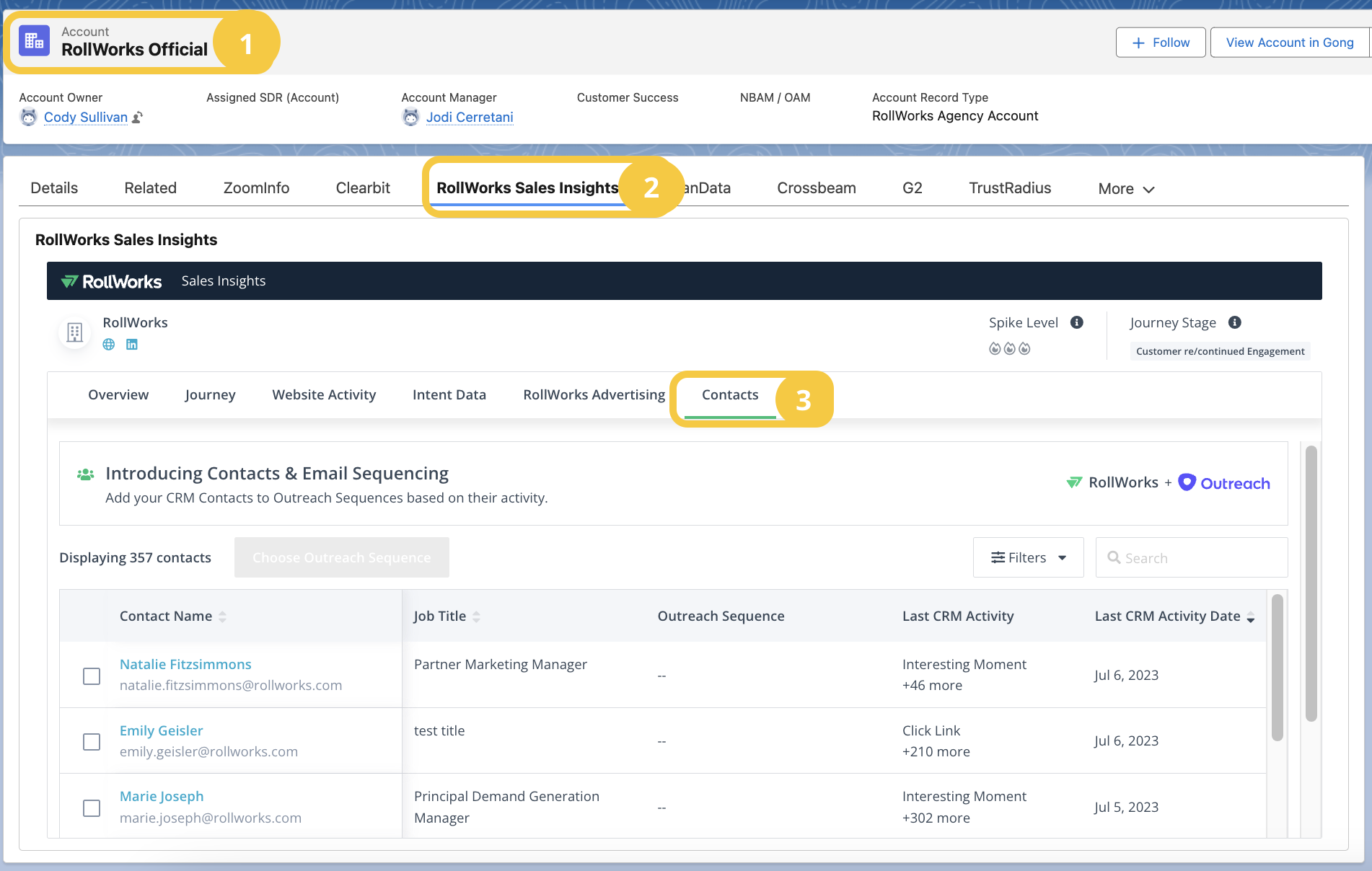
Task: Click the Spike Level info icon
Action: tap(1076, 322)
